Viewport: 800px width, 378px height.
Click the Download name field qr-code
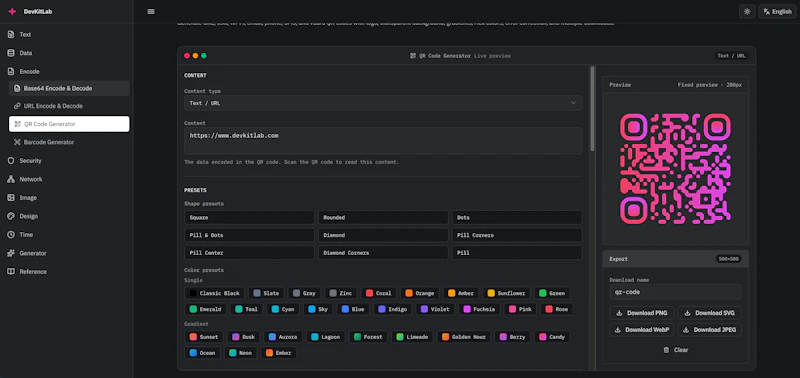pyautogui.click(x=676, y=292)
